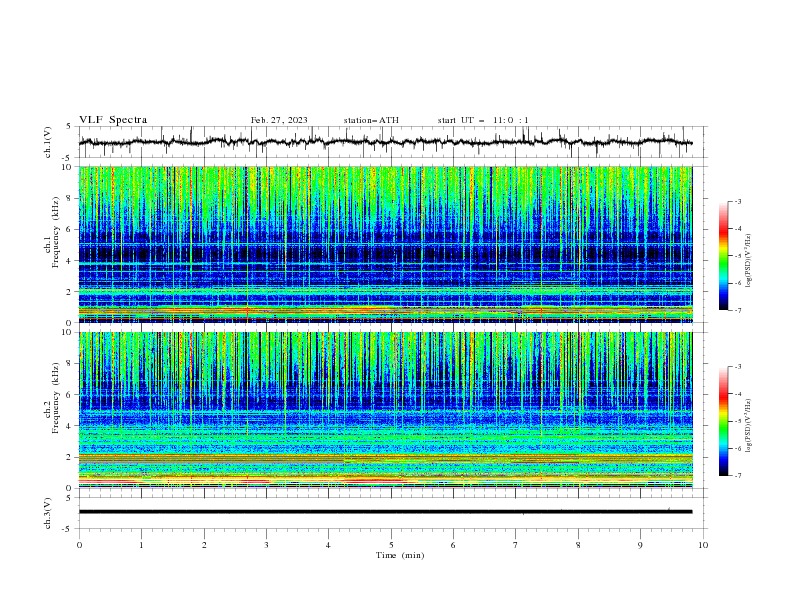Click the 5 tick label on time axis

pos(391,545)
